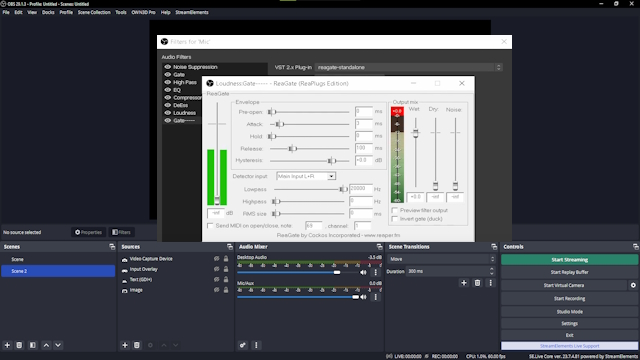This screenshot has height=360, width=640.
Task: Open the Tools menu
Action: (x=121, y=12)
